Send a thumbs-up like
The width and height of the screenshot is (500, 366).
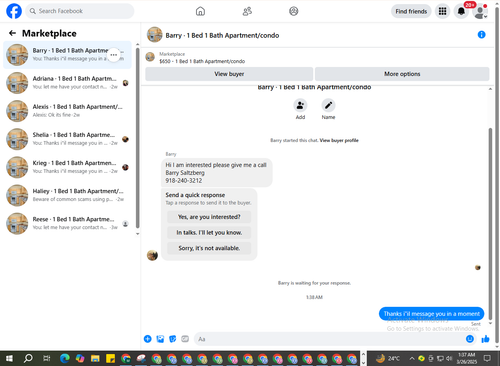[x=485, y=339]
